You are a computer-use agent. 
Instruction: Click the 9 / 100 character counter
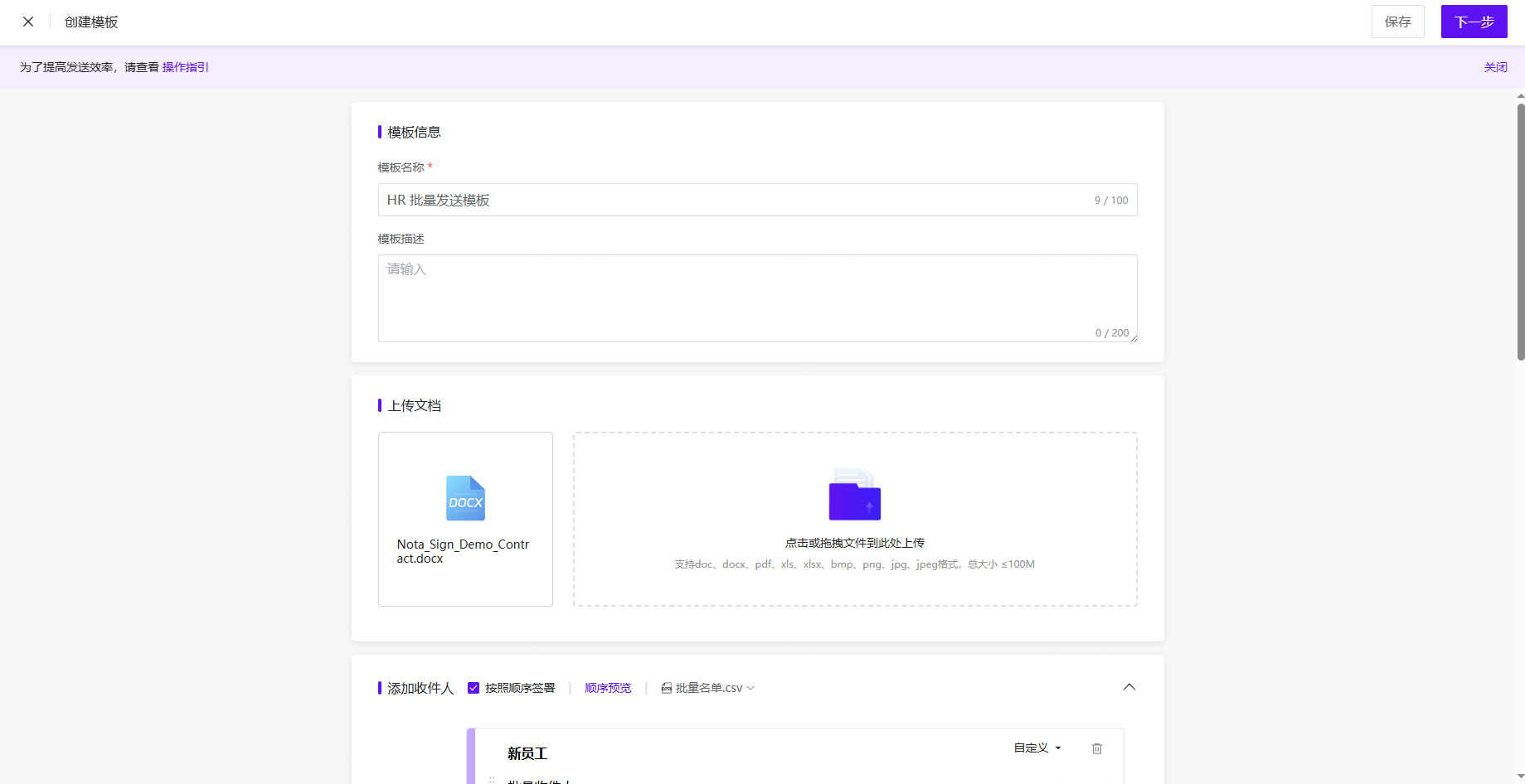(1111, 200)
